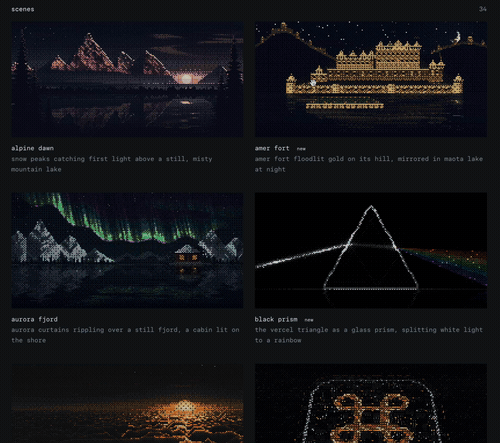Open the orange knot symbol scene thumbnail
Viewport: 500px width, 443px height.
click(371, 403)
